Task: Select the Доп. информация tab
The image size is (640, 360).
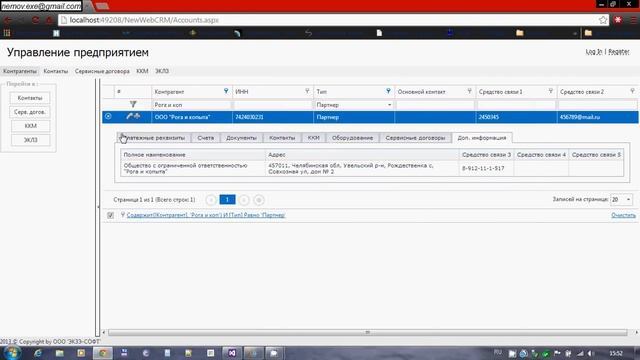Action: [482, 138]
